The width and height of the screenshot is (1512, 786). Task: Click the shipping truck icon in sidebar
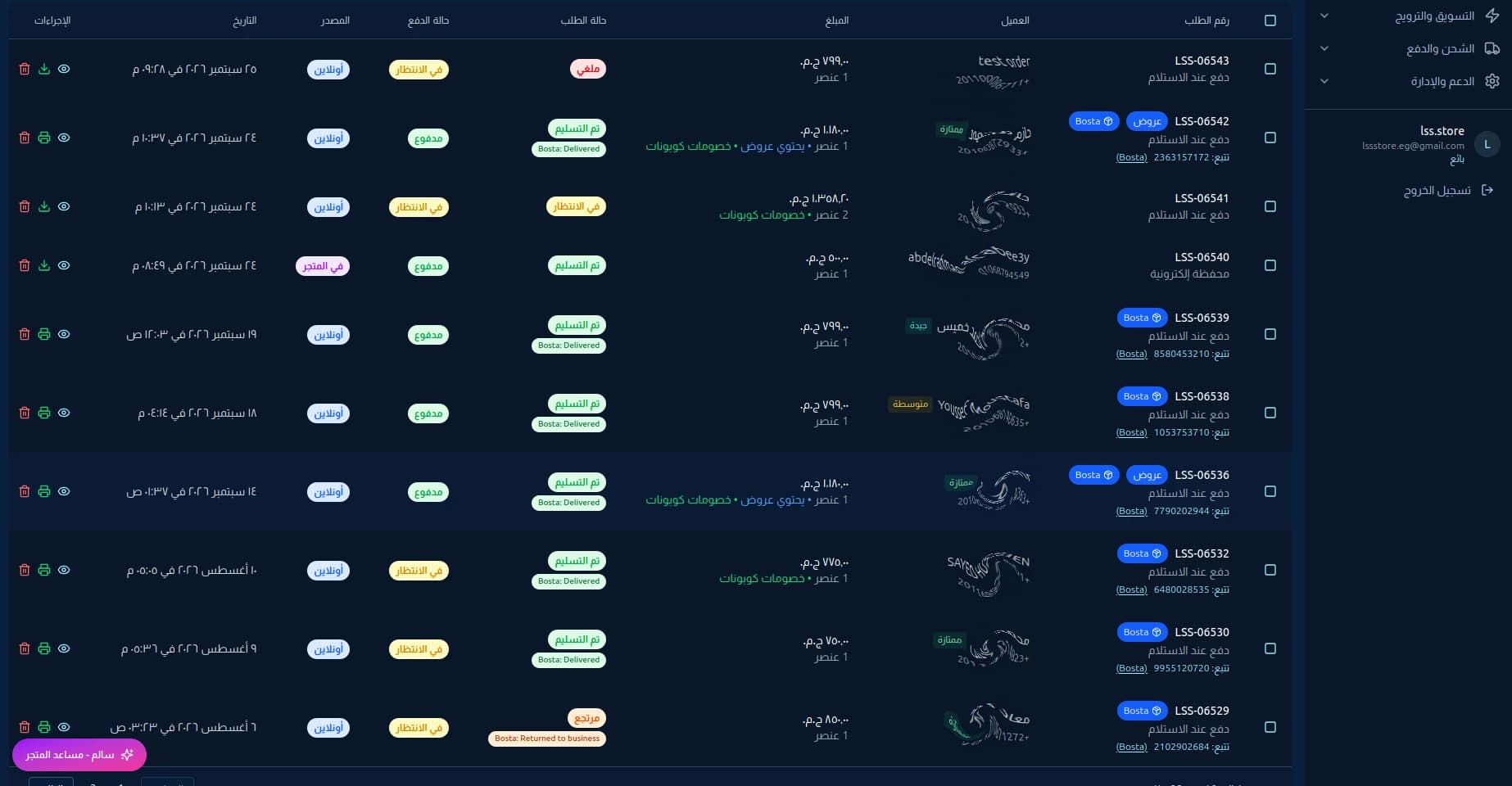pyautogui.click(x=1492, y=49)
